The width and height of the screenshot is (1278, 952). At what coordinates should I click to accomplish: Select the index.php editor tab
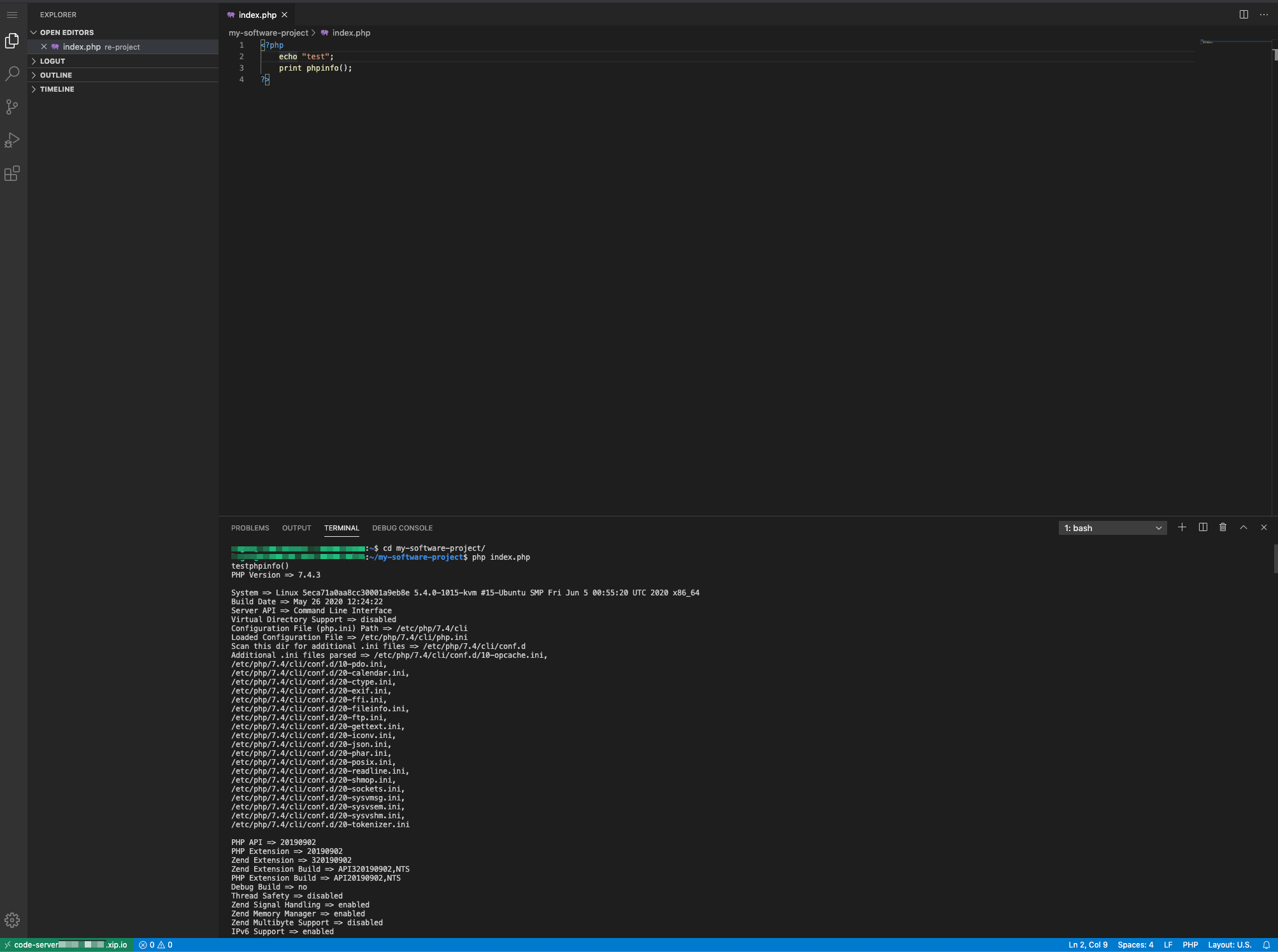click(x=257, y=15)
